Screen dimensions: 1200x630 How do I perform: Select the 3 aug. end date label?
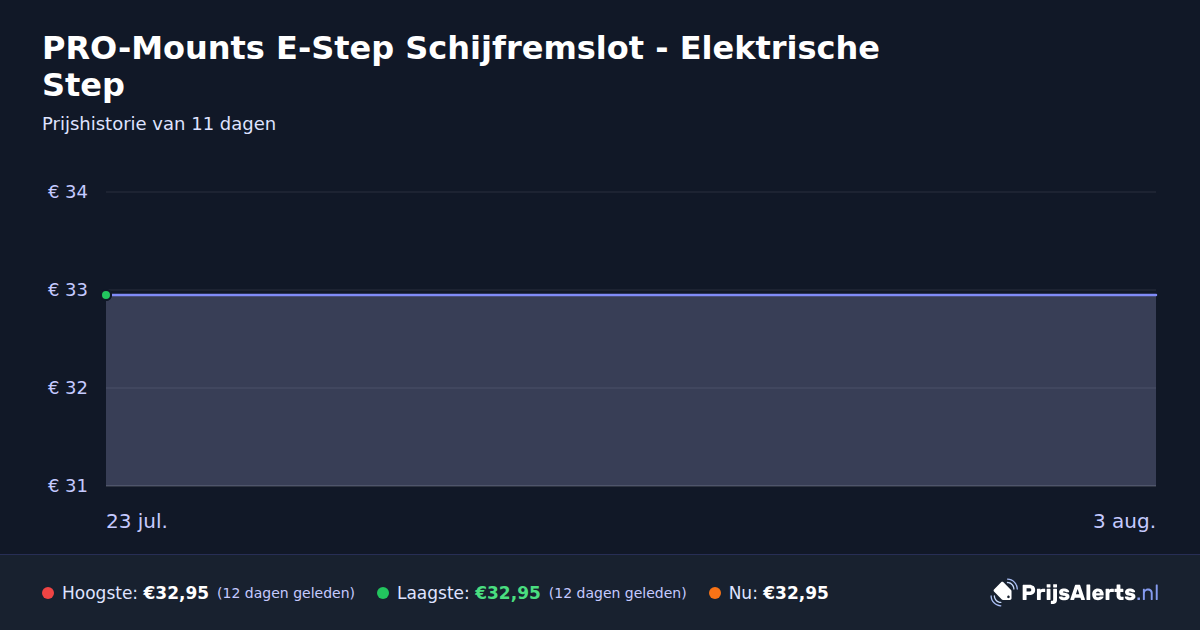point(1124,521)
